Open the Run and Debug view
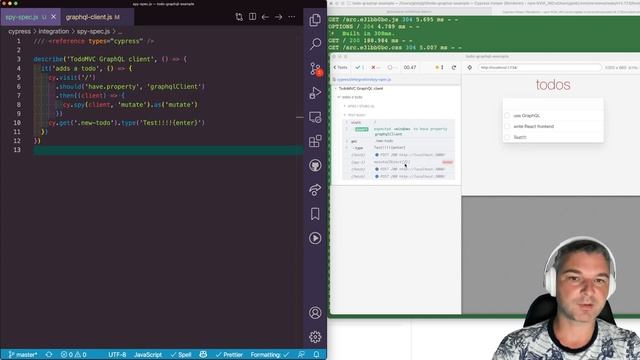Screen dimensions: 640x360 pos(315,93)
